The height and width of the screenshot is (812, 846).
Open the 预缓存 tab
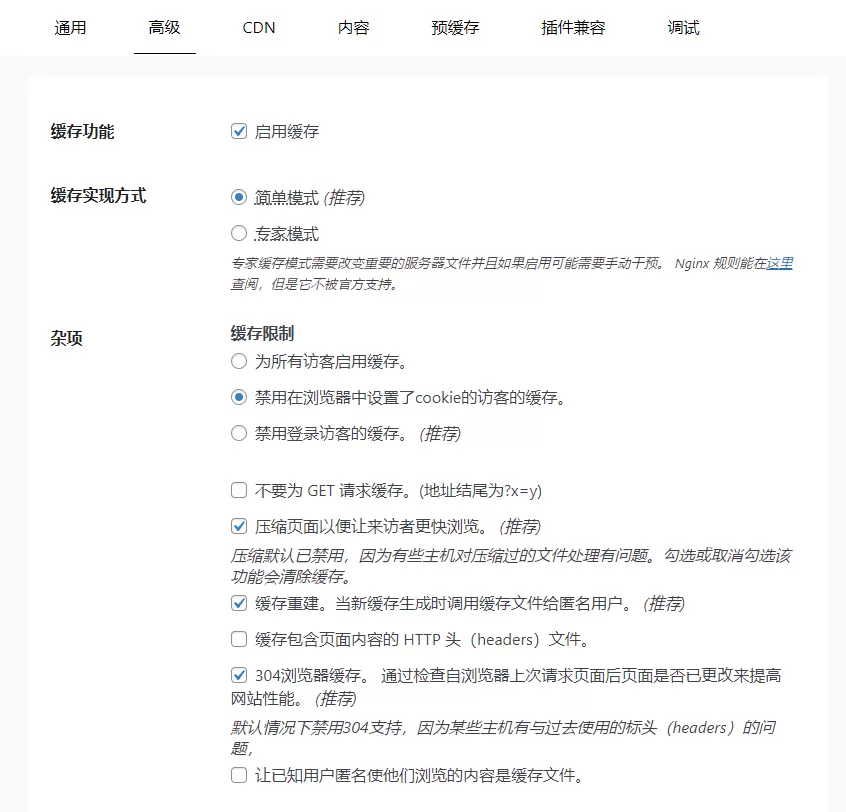click(455, 28)
